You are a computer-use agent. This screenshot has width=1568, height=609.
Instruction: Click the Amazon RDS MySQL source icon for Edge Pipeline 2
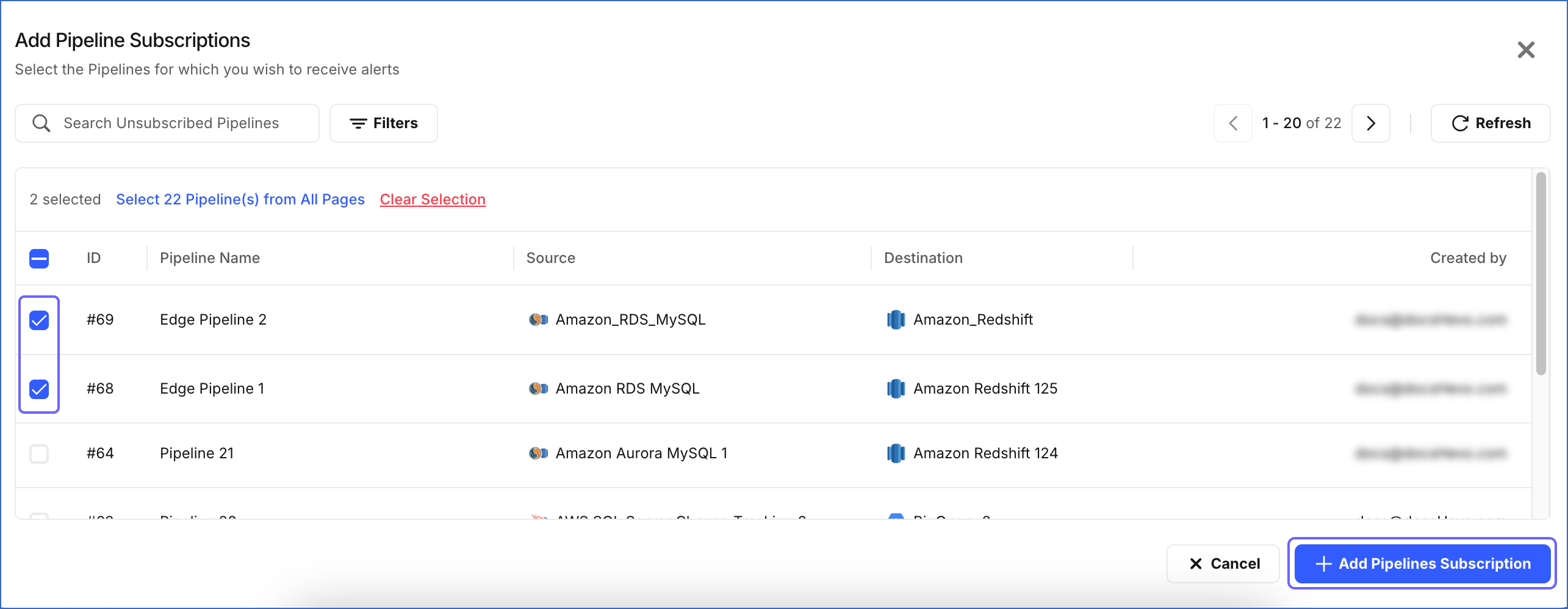pyautogui.click(x=538, y=319)
